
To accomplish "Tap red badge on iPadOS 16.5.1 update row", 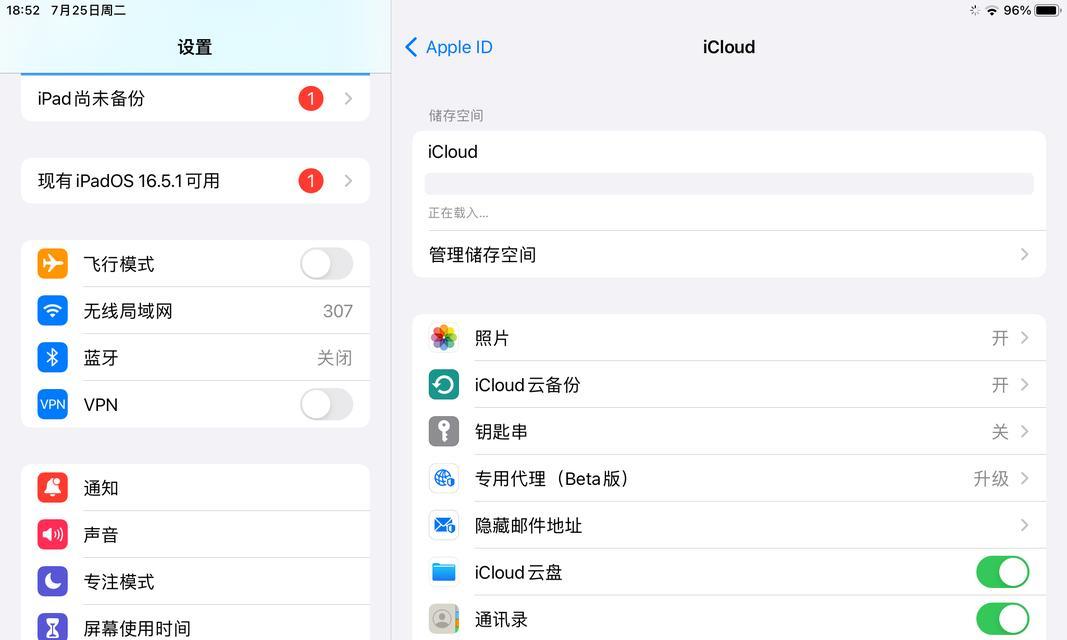I will pos(311,181).
